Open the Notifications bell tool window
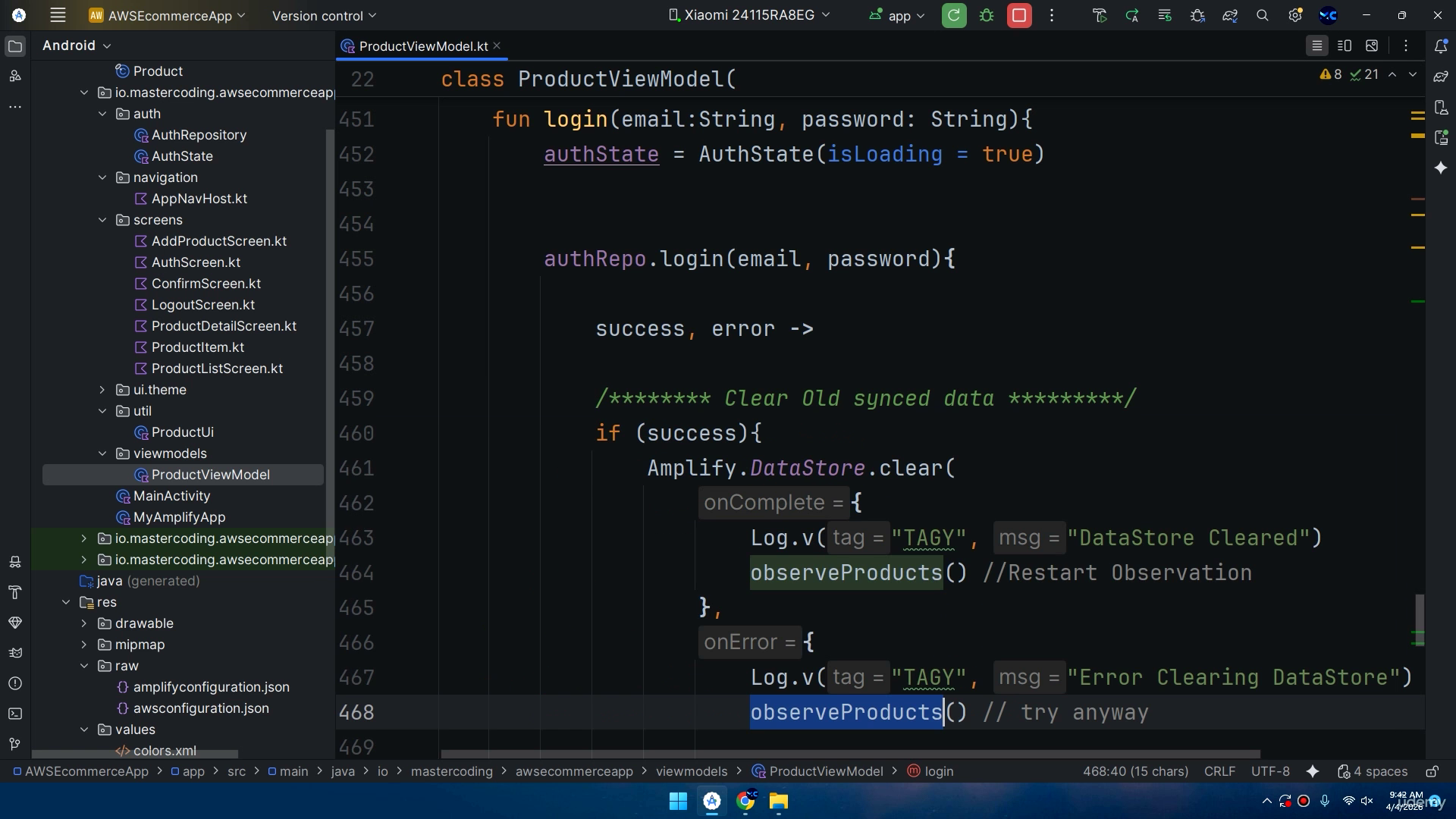This screenshot has height=819, width=1456. 1441,46
